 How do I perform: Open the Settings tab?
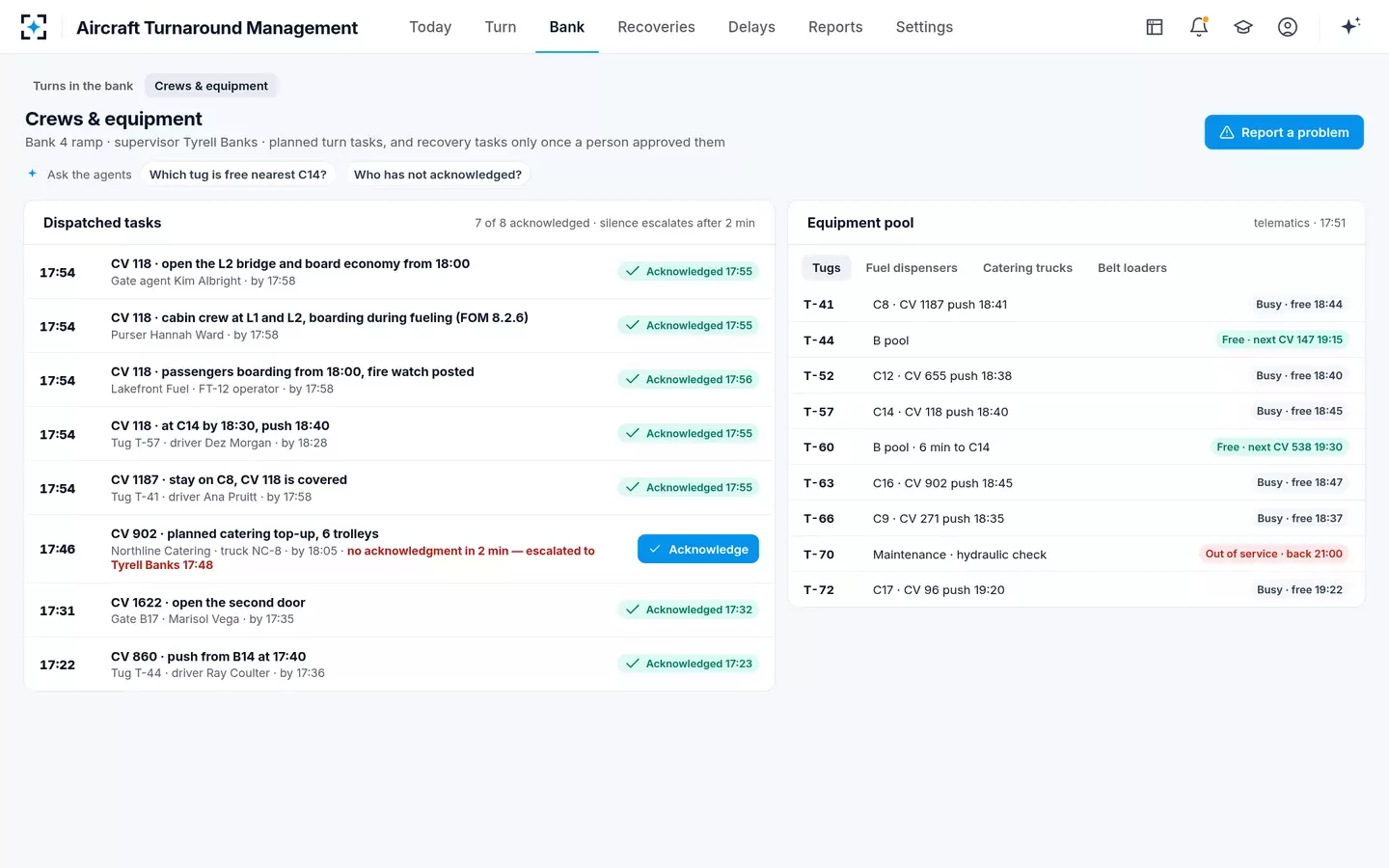click(924, 27)
